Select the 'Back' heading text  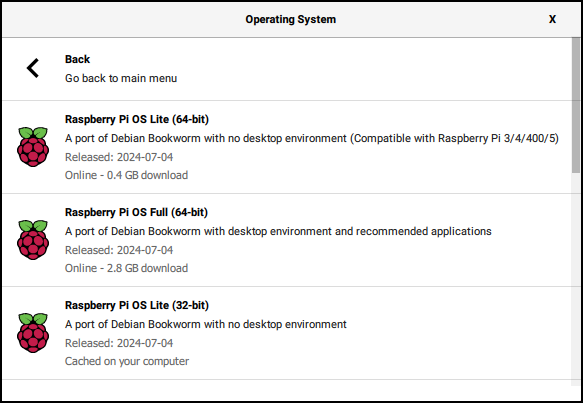(x=77, y=59)
